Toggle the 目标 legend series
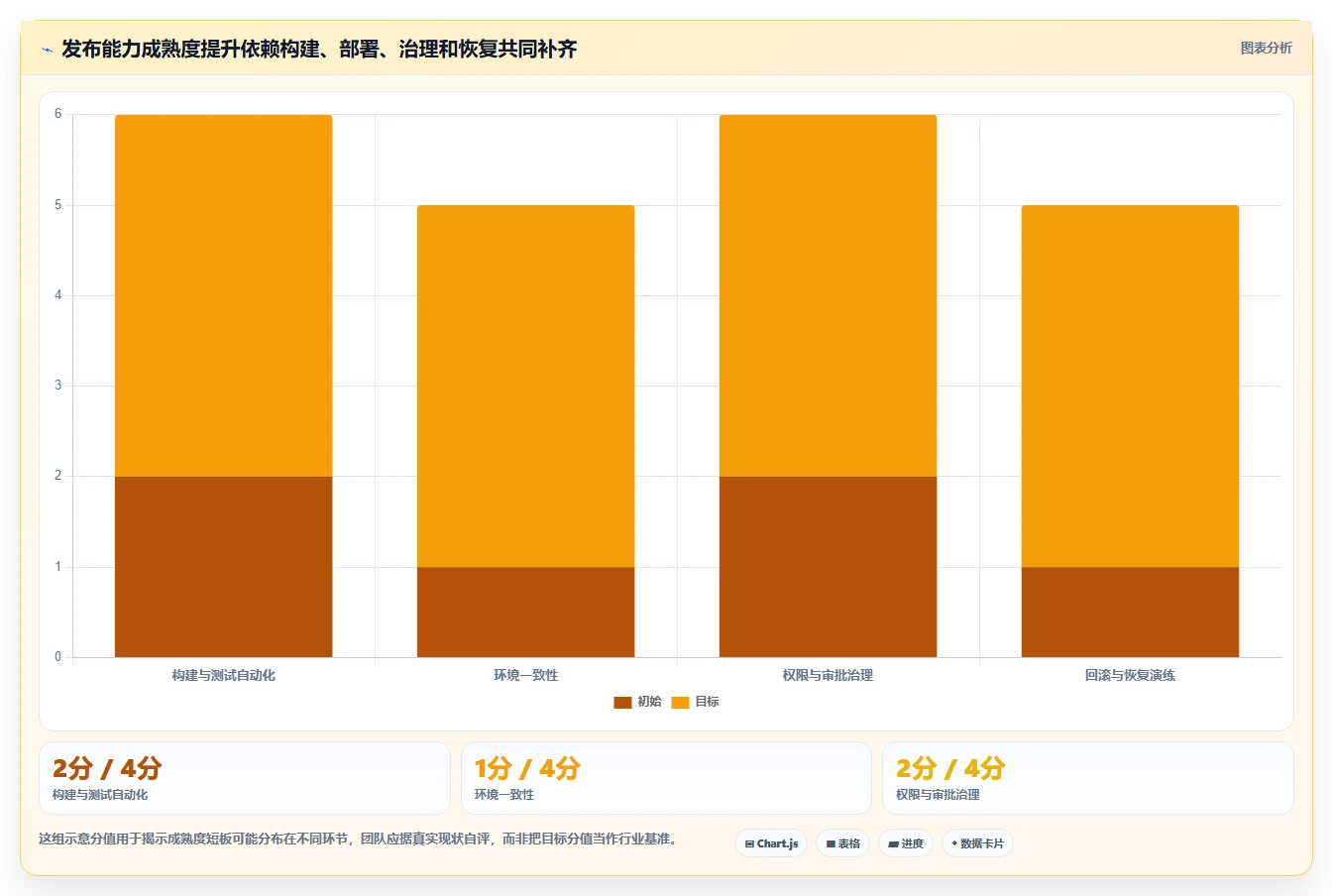 pos(695,702)
